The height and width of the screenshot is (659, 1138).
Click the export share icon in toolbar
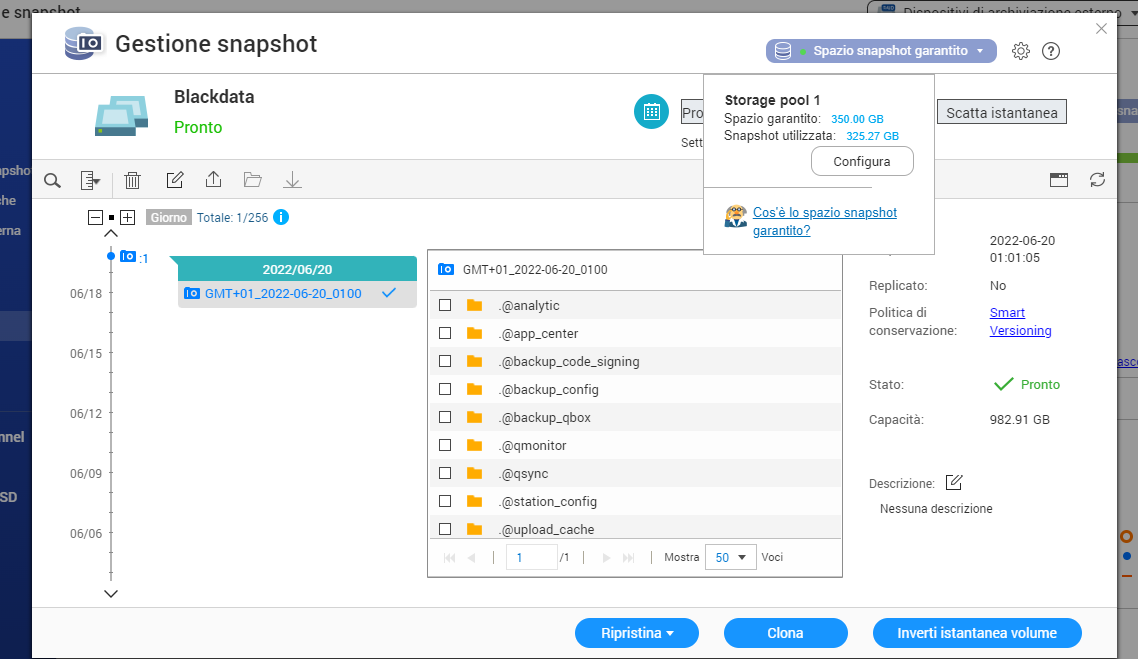[x=213, y=180]
